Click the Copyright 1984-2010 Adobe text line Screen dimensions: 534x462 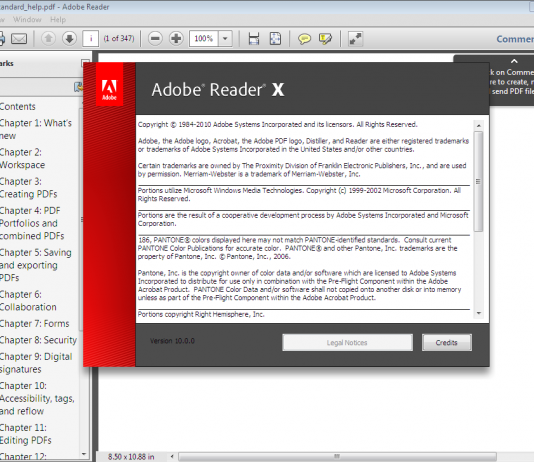(278, 124)
